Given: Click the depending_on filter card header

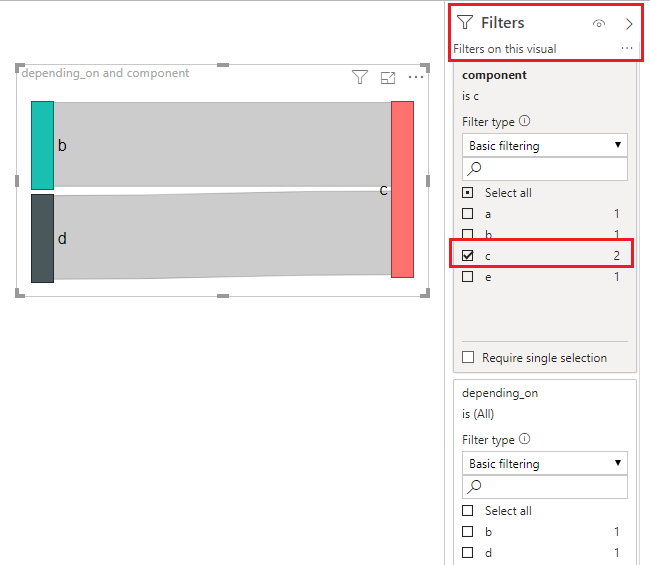Looking at the screenshot, I should 500,393.
